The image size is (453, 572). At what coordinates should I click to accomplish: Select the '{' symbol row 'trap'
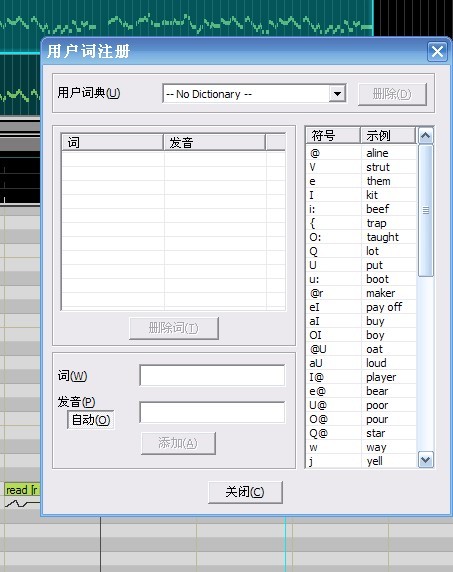pos(361,223)
